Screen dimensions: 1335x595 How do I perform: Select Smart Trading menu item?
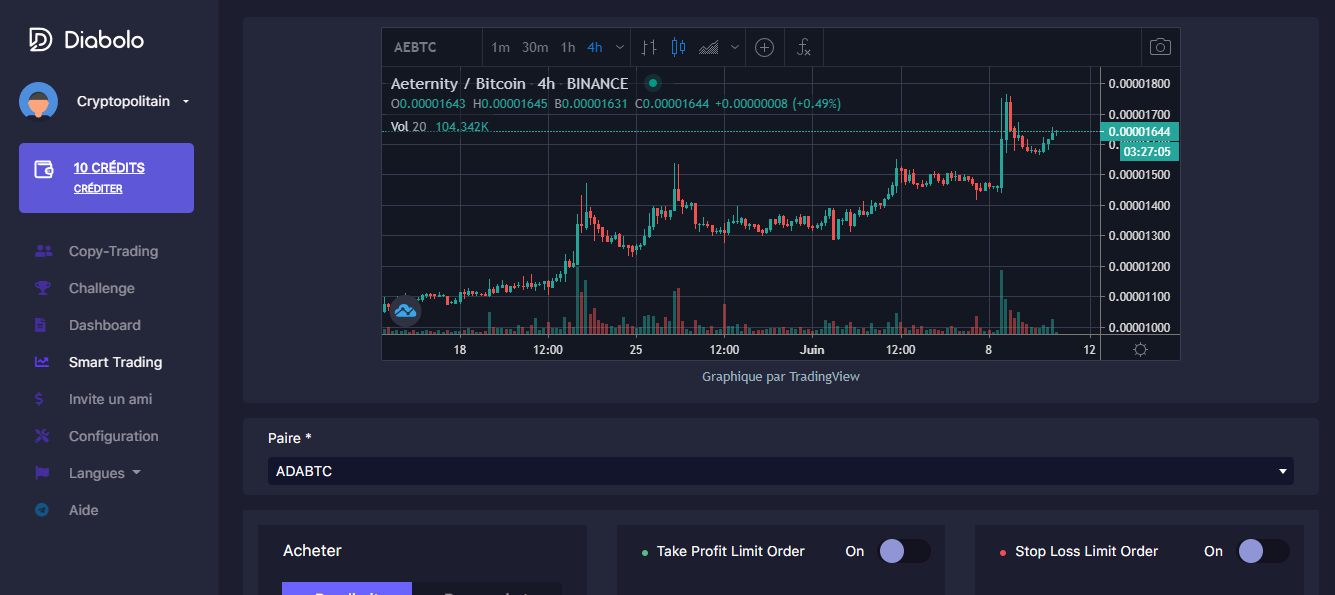[115, 362]
